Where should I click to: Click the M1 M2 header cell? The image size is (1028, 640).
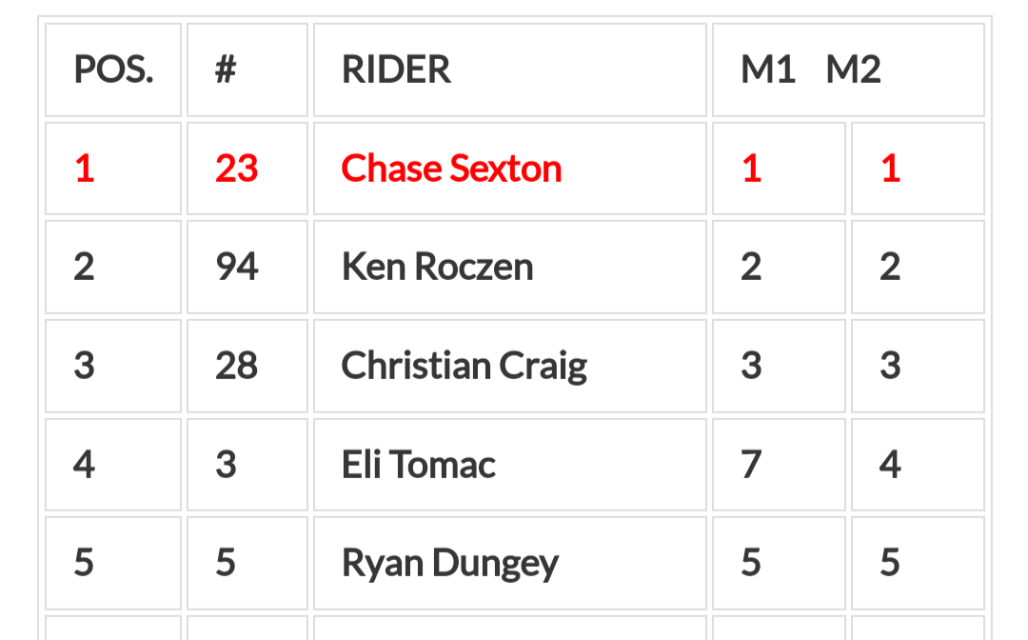(848, 70)
